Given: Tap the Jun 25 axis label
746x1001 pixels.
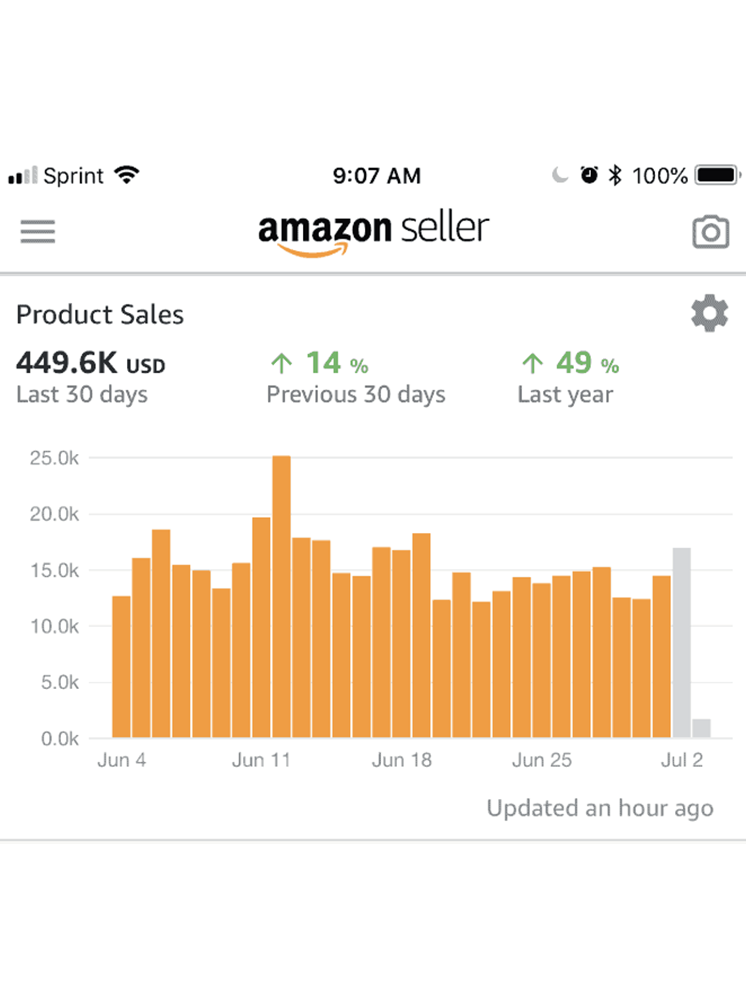Looking at the screenshot, I should coord(542,760).
